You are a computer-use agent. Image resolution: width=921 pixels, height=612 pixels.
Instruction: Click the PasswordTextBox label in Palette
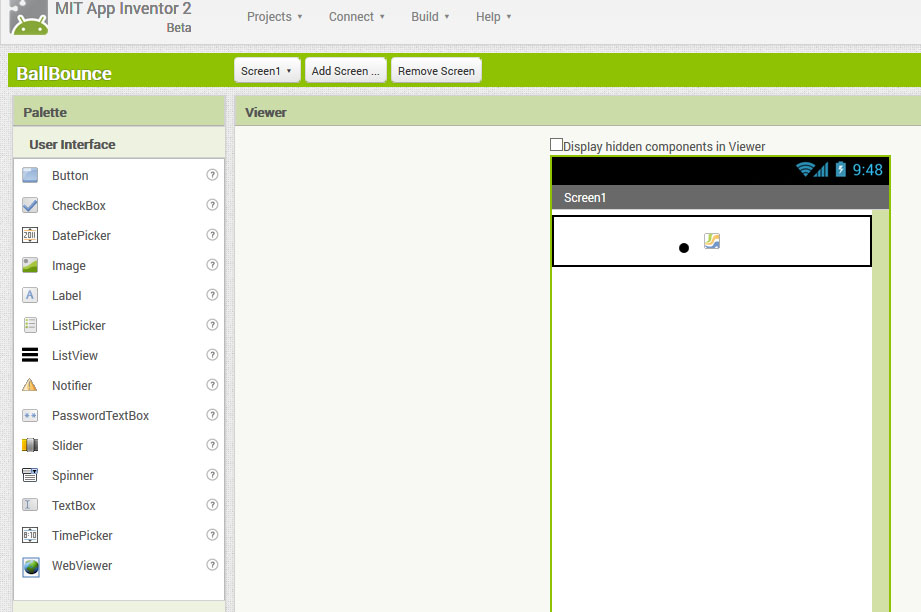100,415
